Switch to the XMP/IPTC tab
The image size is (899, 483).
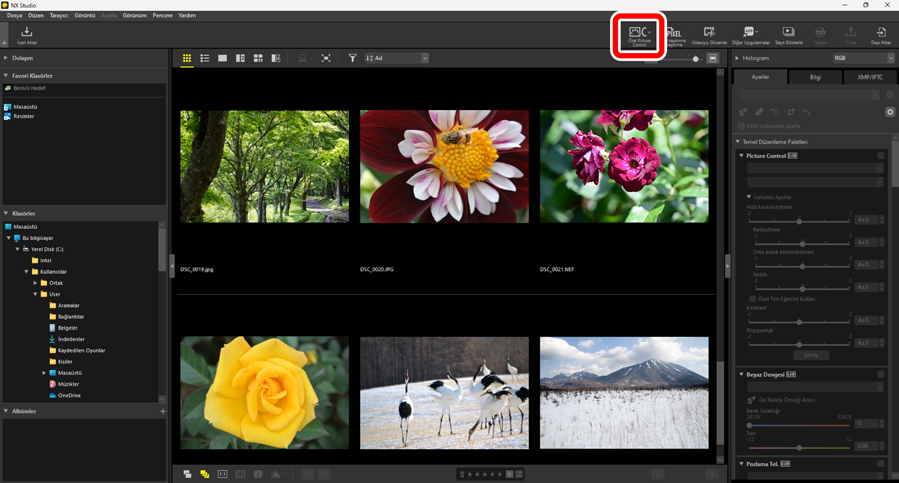(869, 77)
